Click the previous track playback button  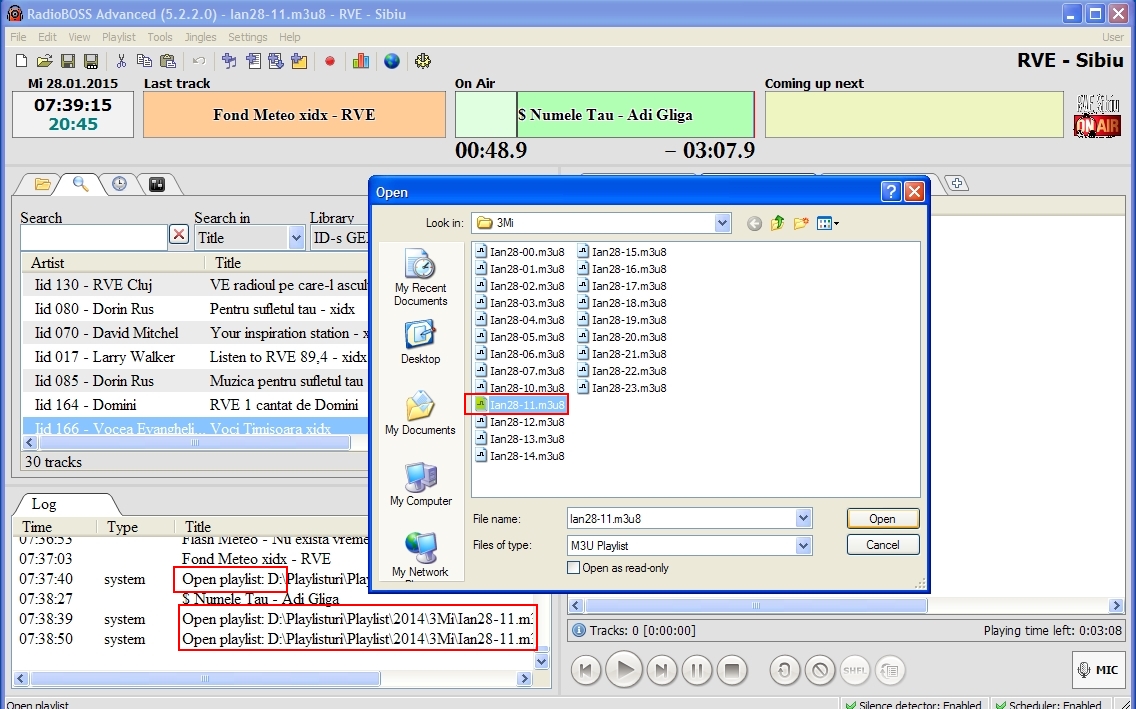(586, 670)
